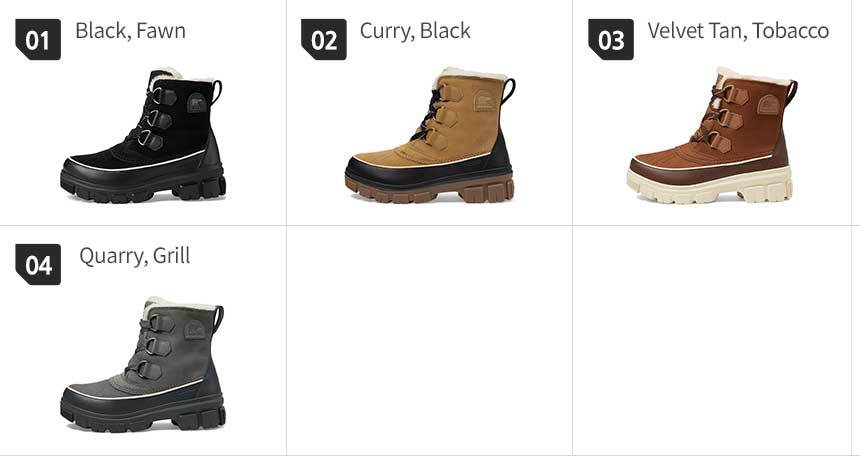
Task: Select the Quarry, Grill boot image
Action: [x=143, y=364]
